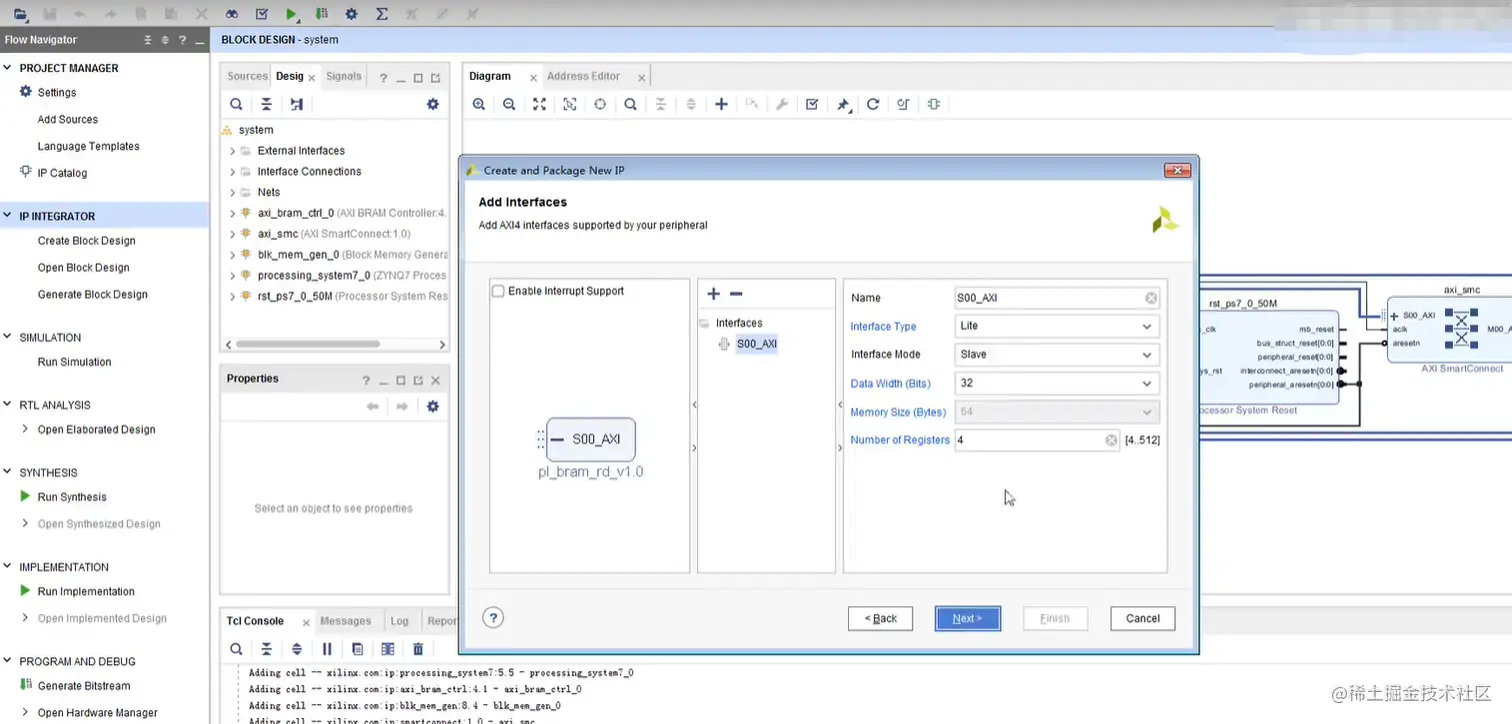1512x724 pixels.
Task: Click Run Synthesis in Flow Navigator
Action: [72, 497]
